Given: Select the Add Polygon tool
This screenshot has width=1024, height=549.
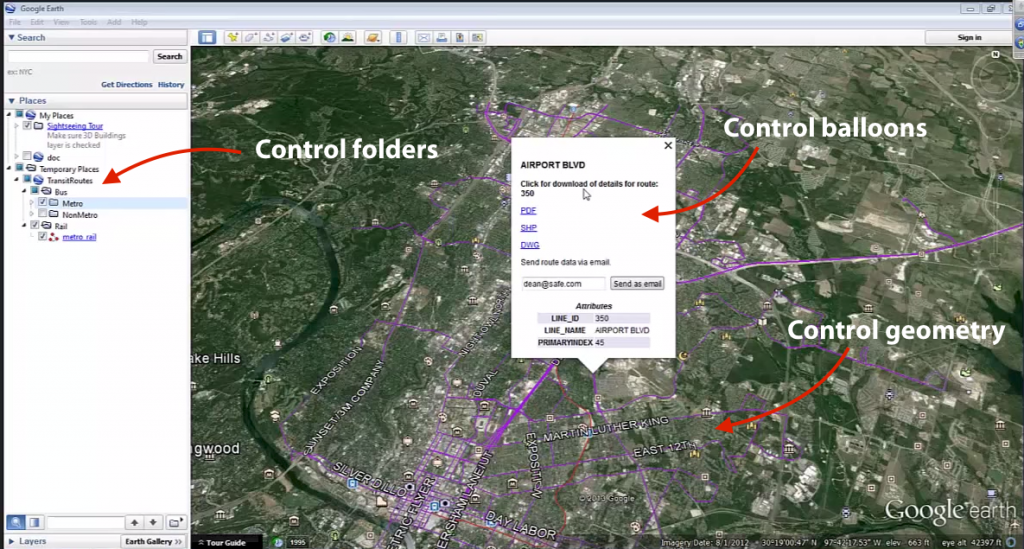Looking at the screenshot, I should pyautogui.click(x=251, y=38).
